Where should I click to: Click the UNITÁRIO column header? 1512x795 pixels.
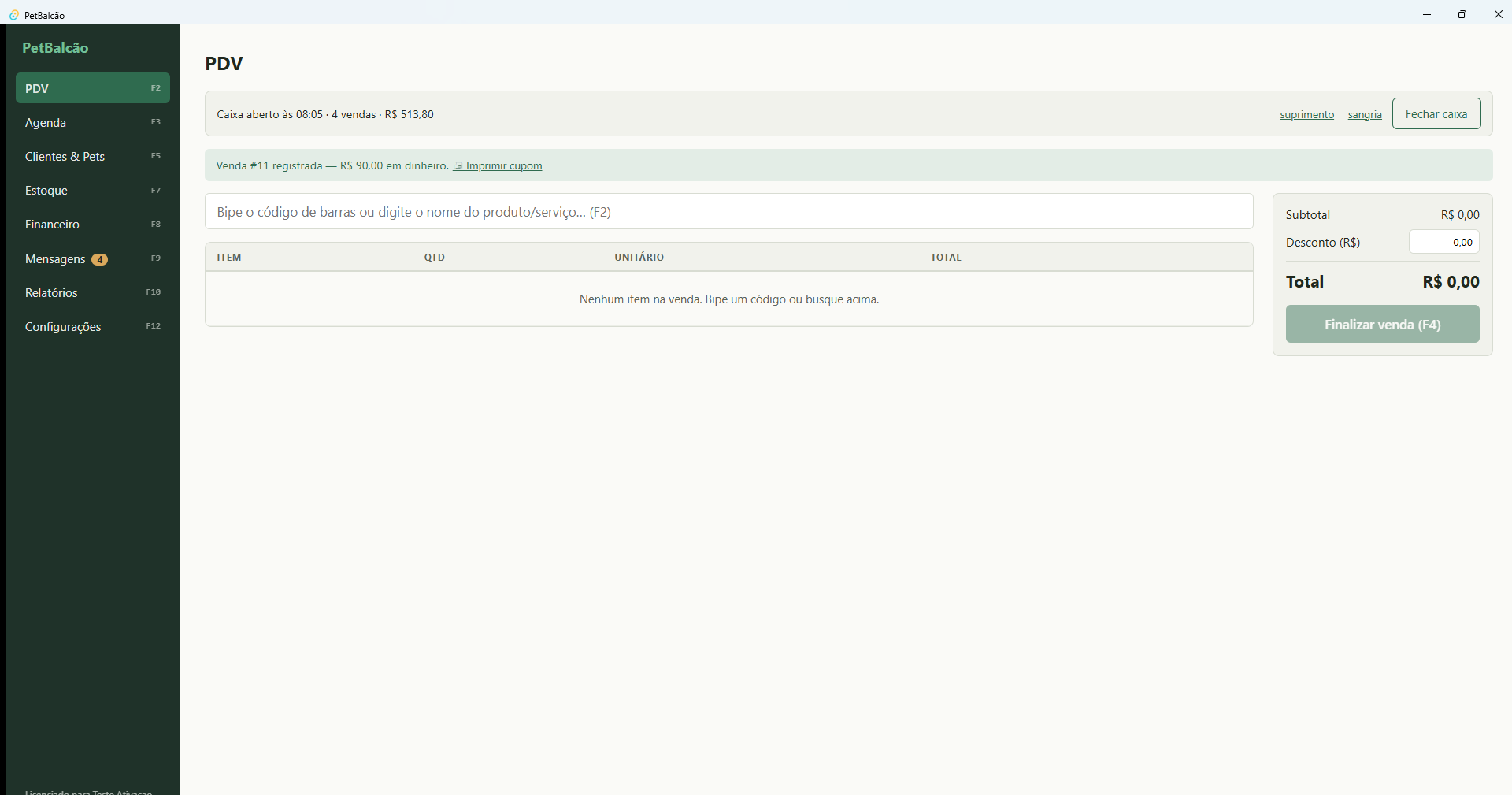[x=639, y=257]
